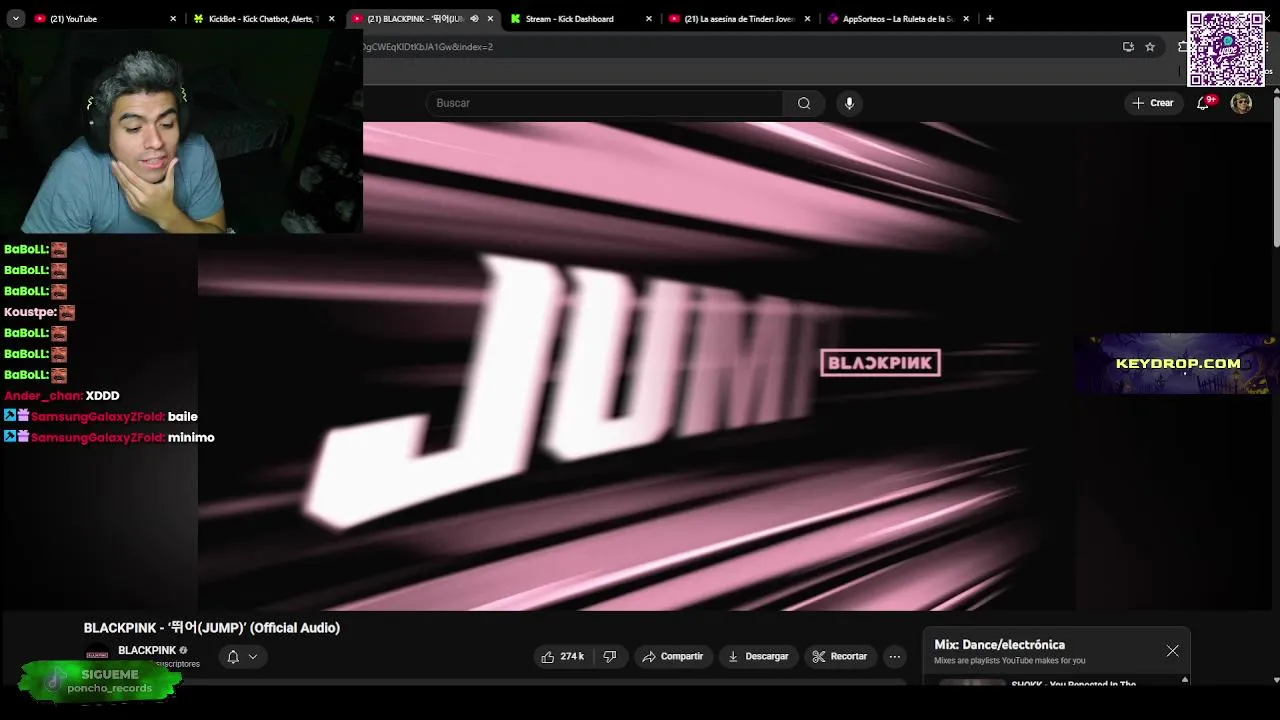Switch to the (21) YouTube tab

tap(105, 18)
